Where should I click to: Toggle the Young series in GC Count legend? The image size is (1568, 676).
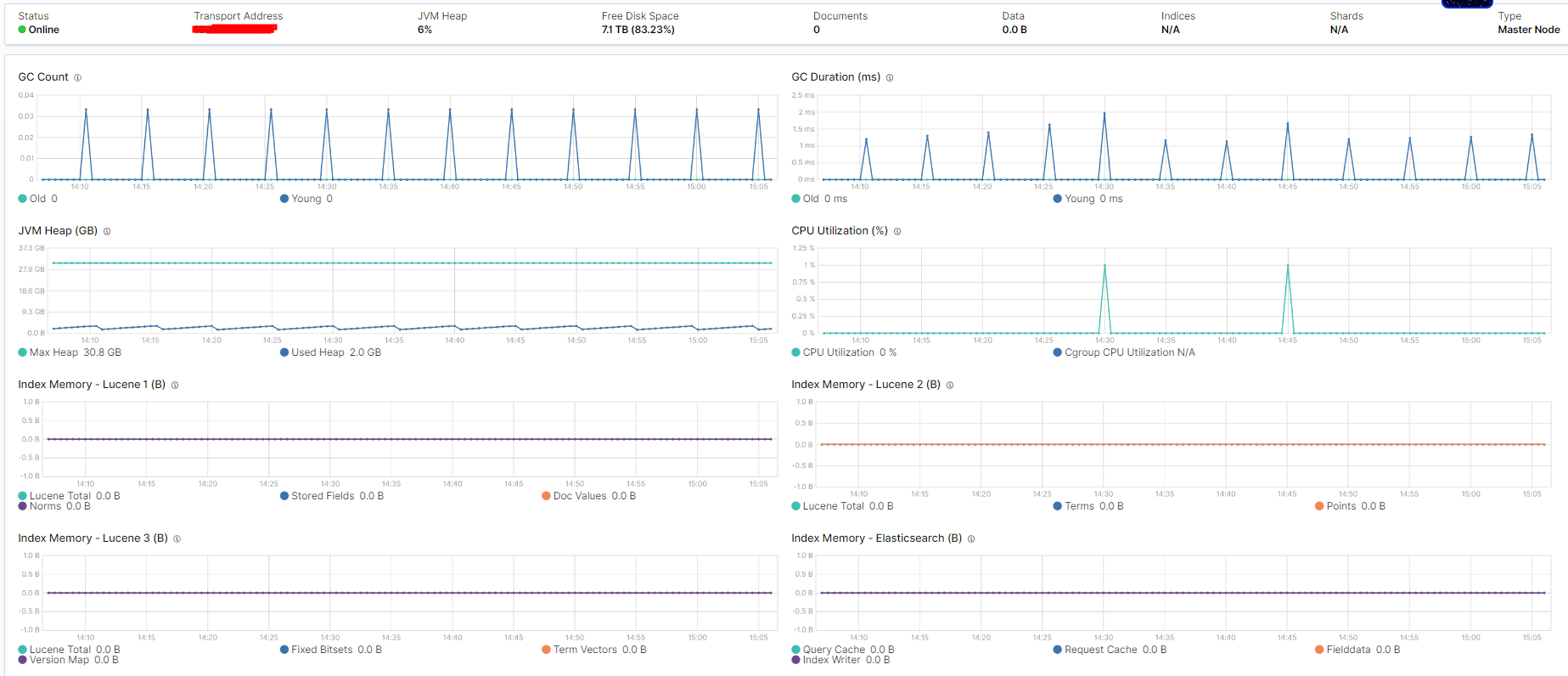(x=306, y=199)
